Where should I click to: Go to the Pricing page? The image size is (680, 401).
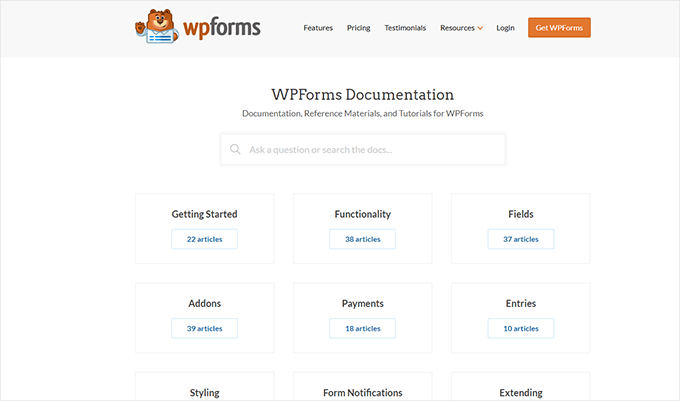coord(358,28)
